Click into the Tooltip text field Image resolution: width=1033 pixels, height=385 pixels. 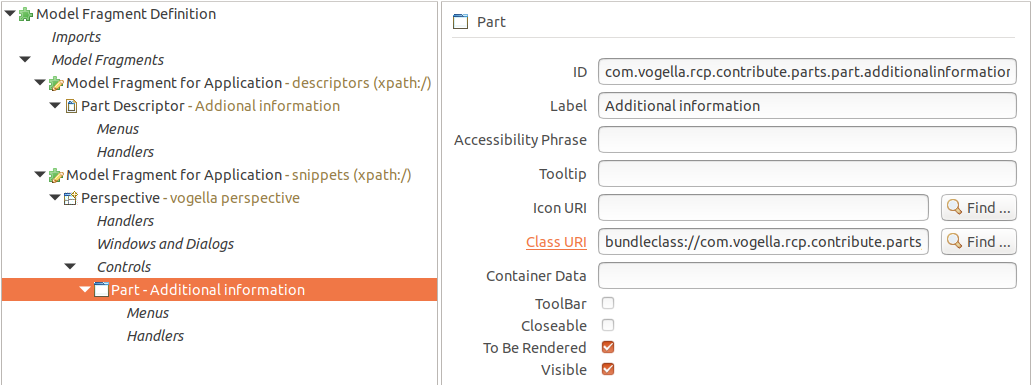click(807, 173)
